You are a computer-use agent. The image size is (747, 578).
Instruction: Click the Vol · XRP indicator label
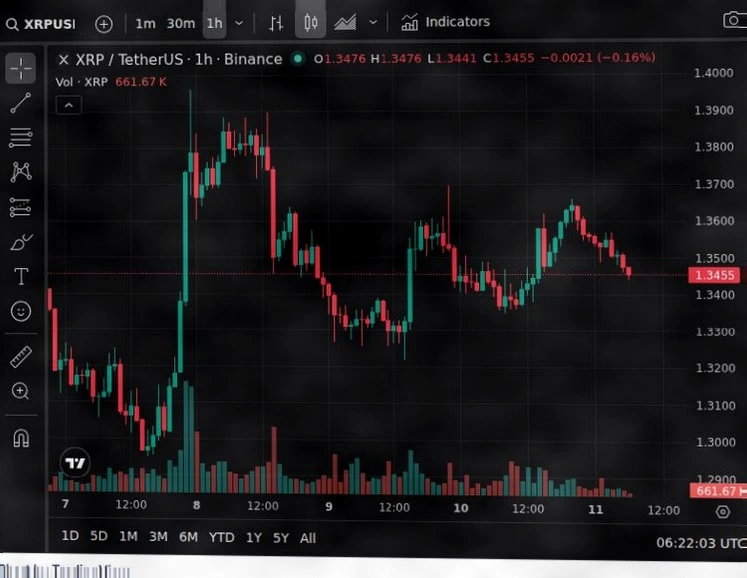[x=81, y=82]
